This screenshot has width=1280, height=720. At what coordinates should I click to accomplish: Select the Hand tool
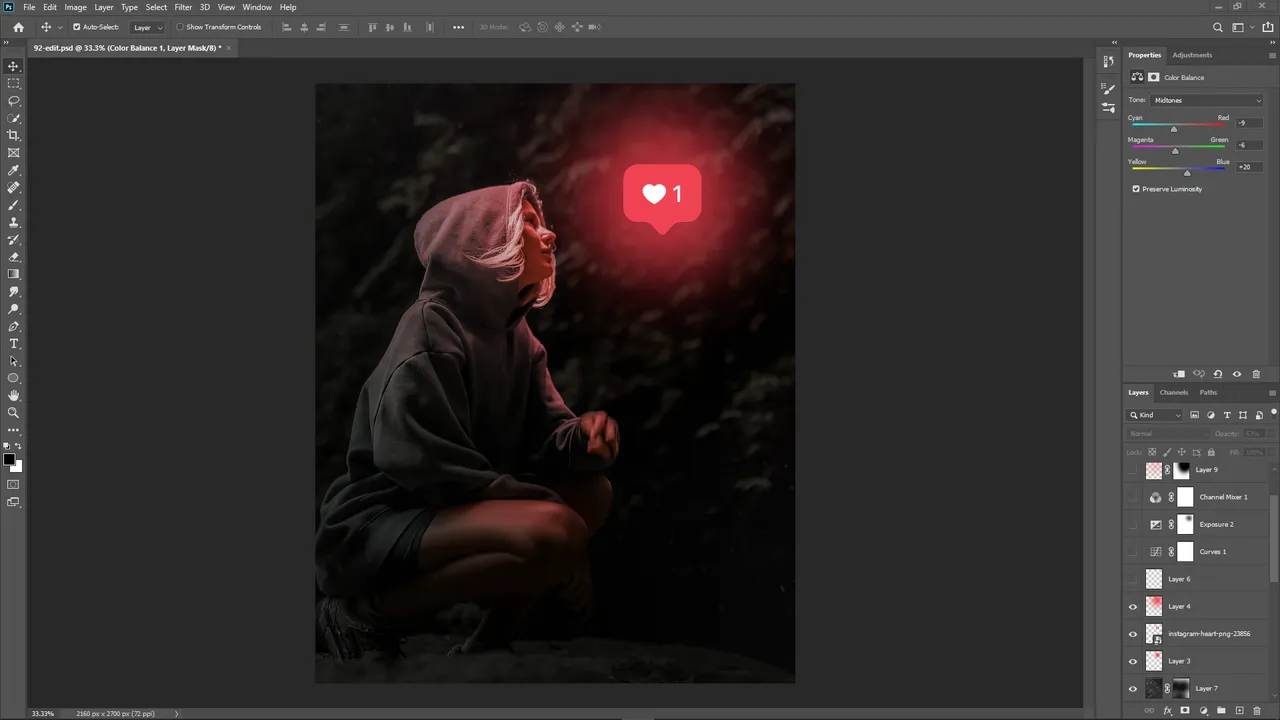13,396
